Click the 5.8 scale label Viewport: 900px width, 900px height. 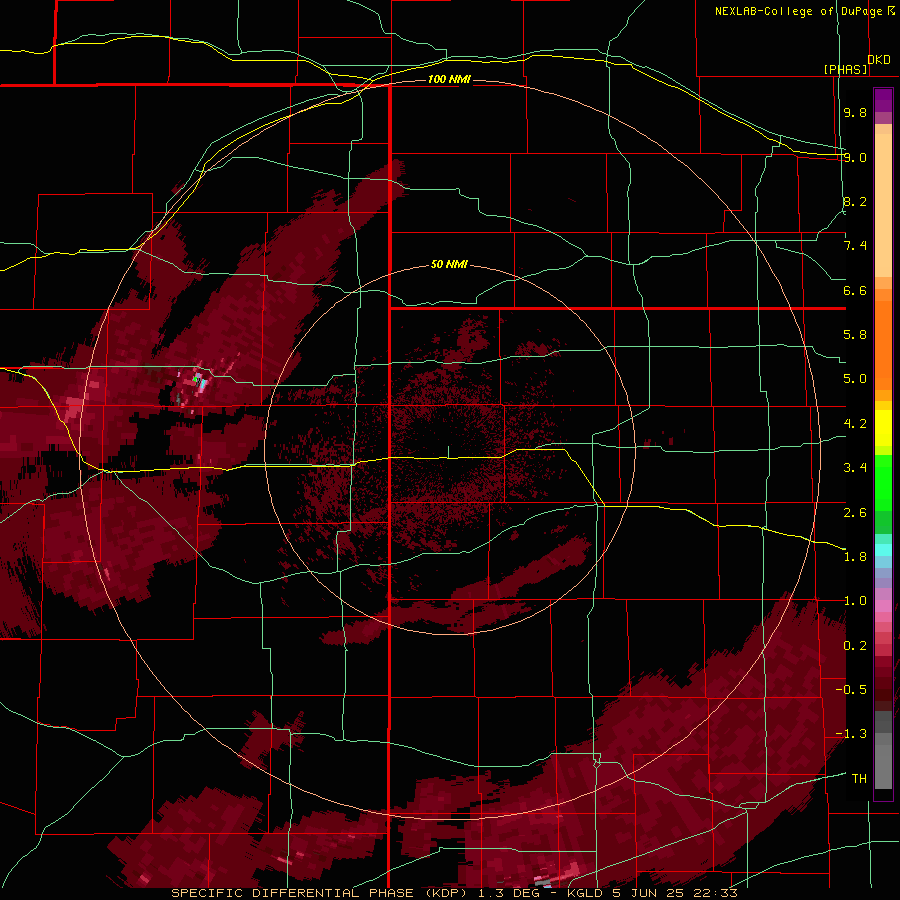tap(855, 335)
